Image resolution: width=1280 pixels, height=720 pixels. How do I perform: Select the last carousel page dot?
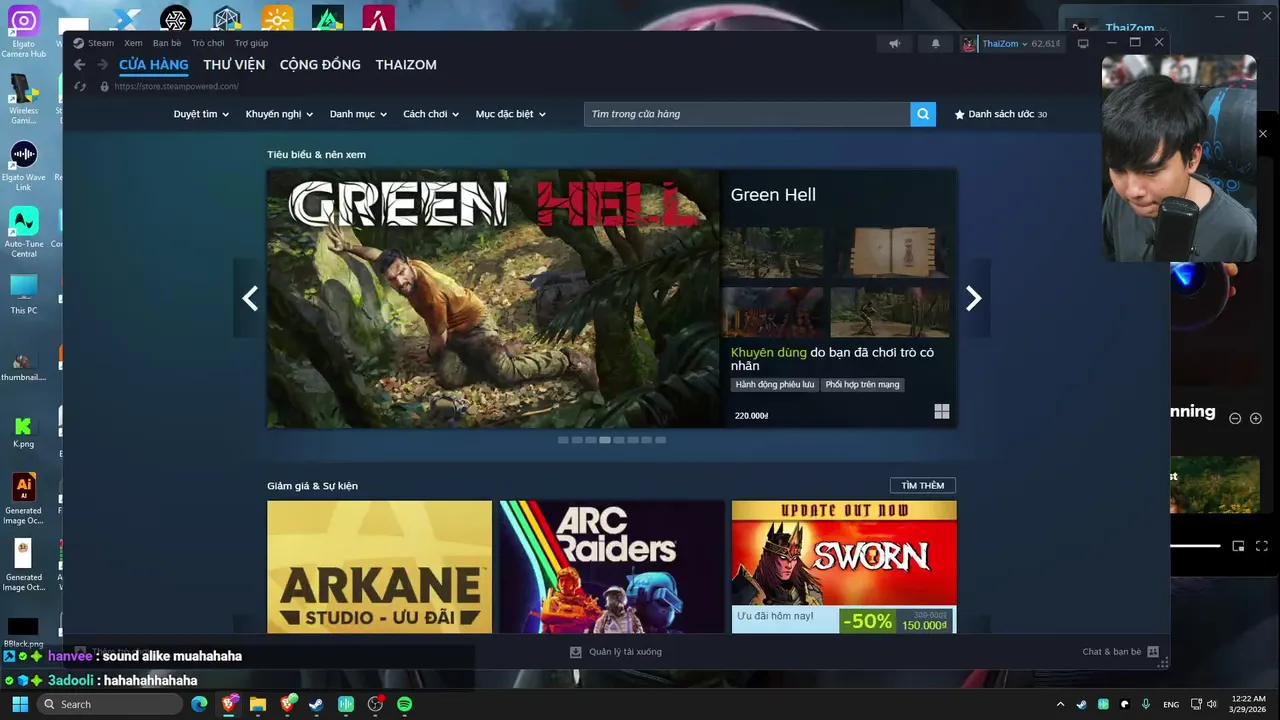click(x=660, y=440)
